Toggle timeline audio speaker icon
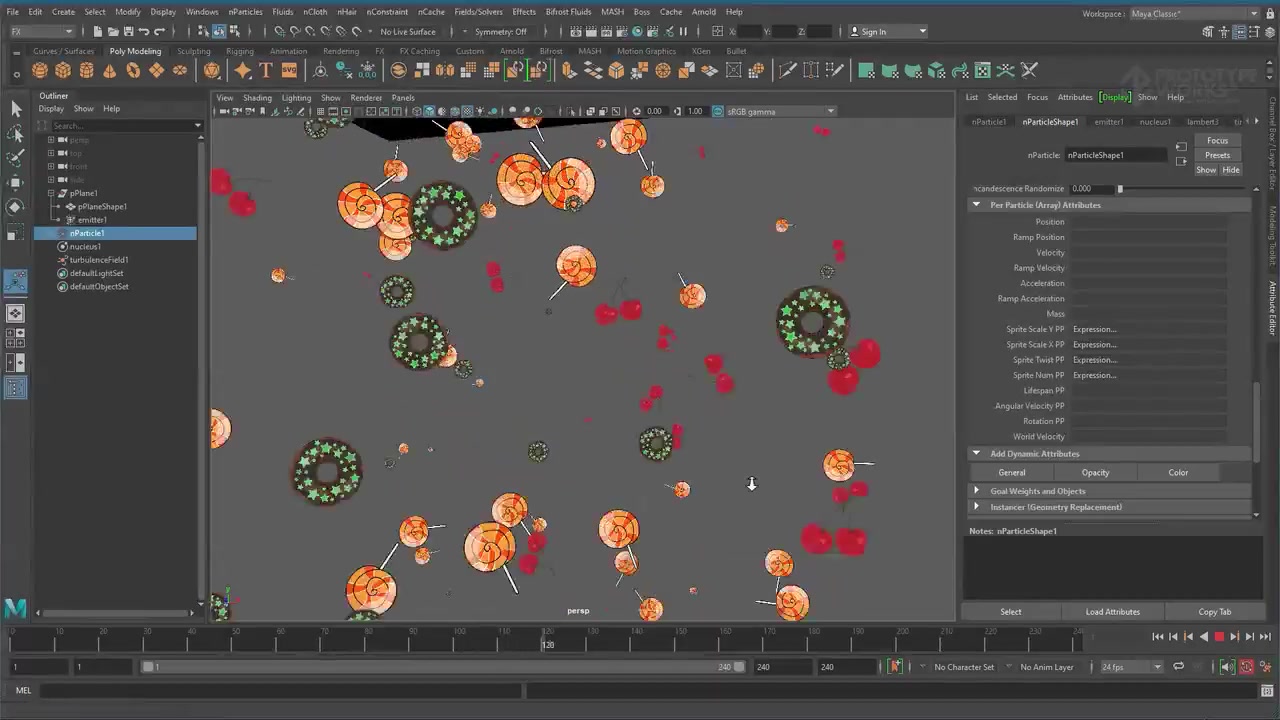This screenshot has width=1280, height=720. [x=1227, y=667]
